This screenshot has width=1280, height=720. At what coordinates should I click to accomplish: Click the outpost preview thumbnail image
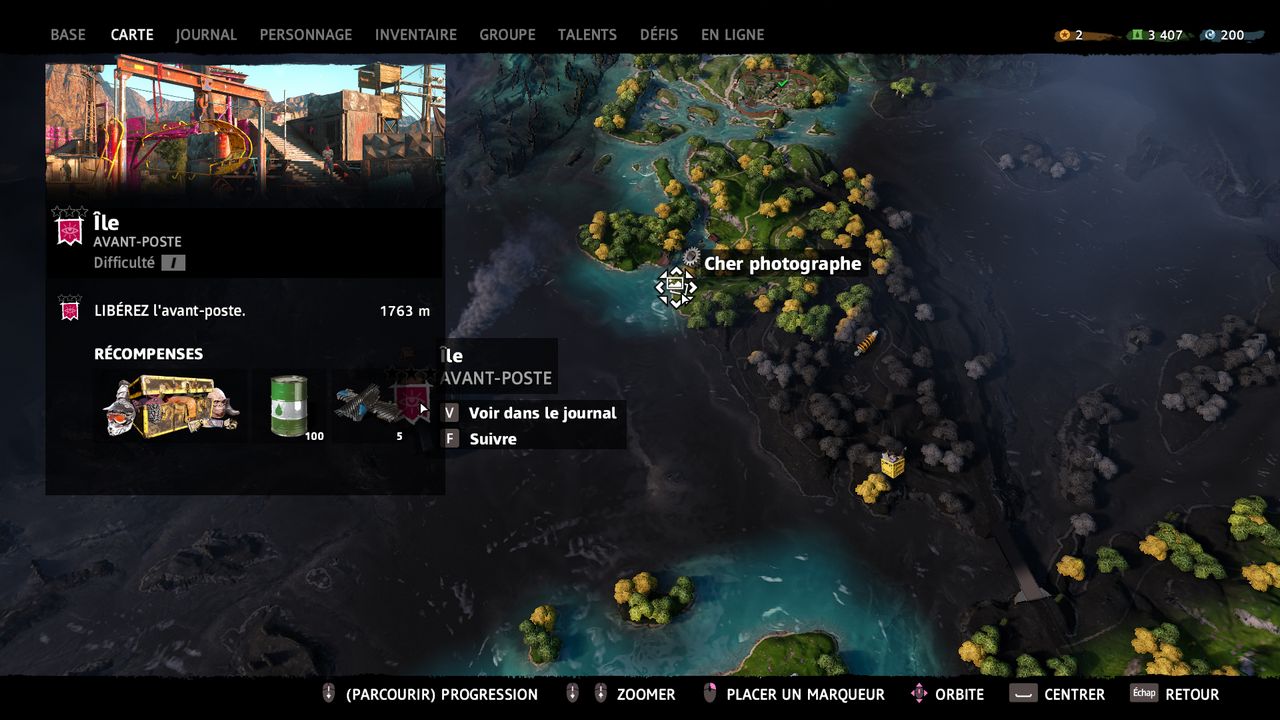click(245, 124)
